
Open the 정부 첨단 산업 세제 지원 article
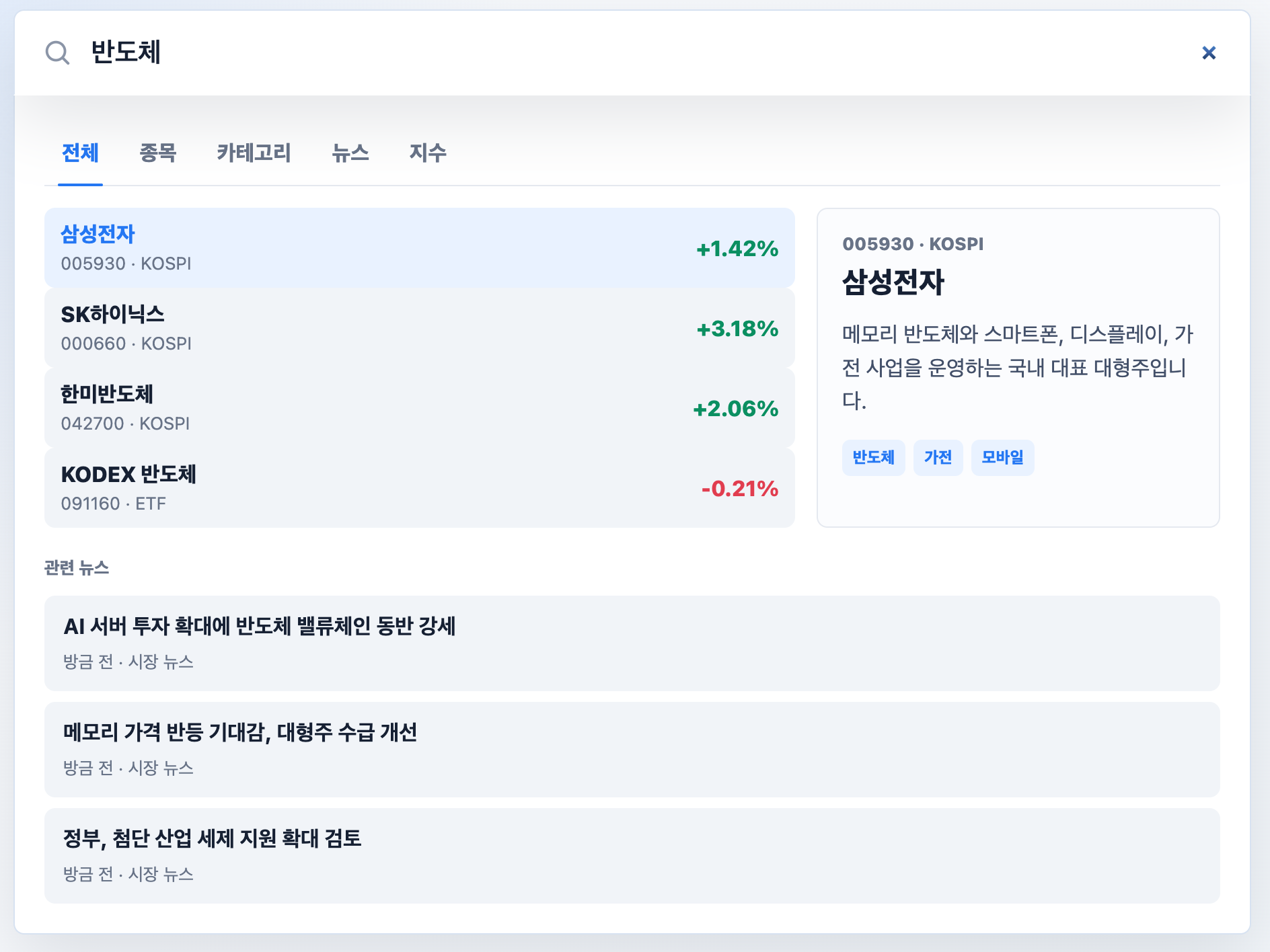632,856
